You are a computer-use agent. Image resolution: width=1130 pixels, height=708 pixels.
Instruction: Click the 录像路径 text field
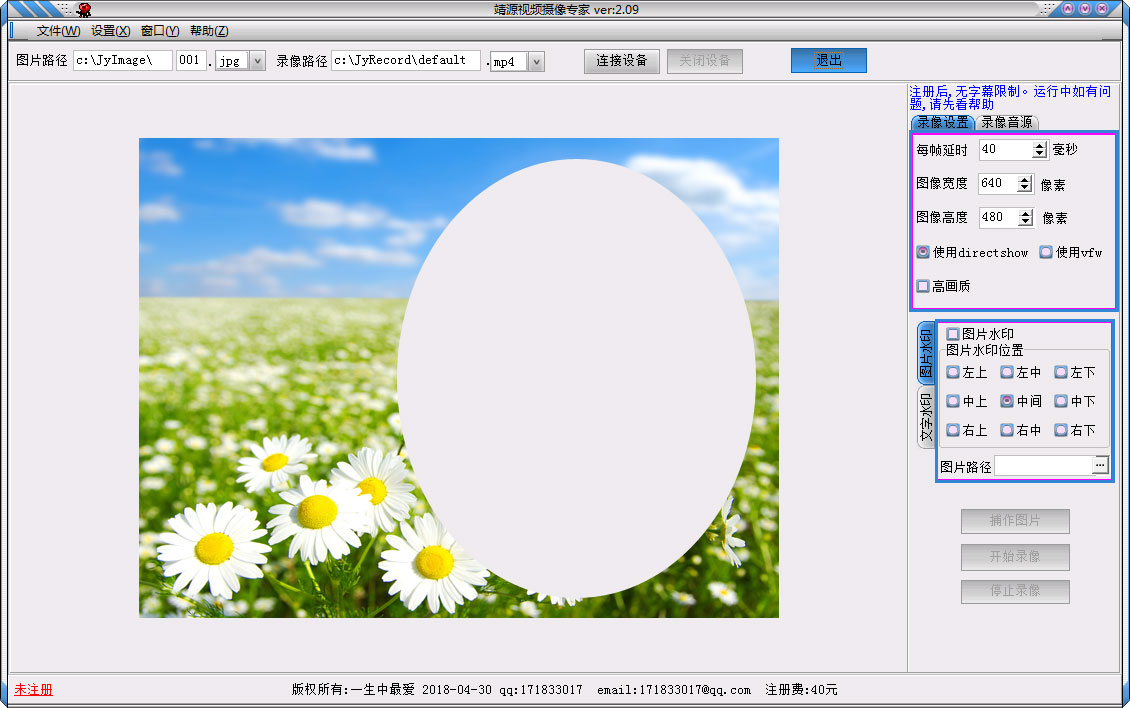pyautogui.click(x=405, y=60)
